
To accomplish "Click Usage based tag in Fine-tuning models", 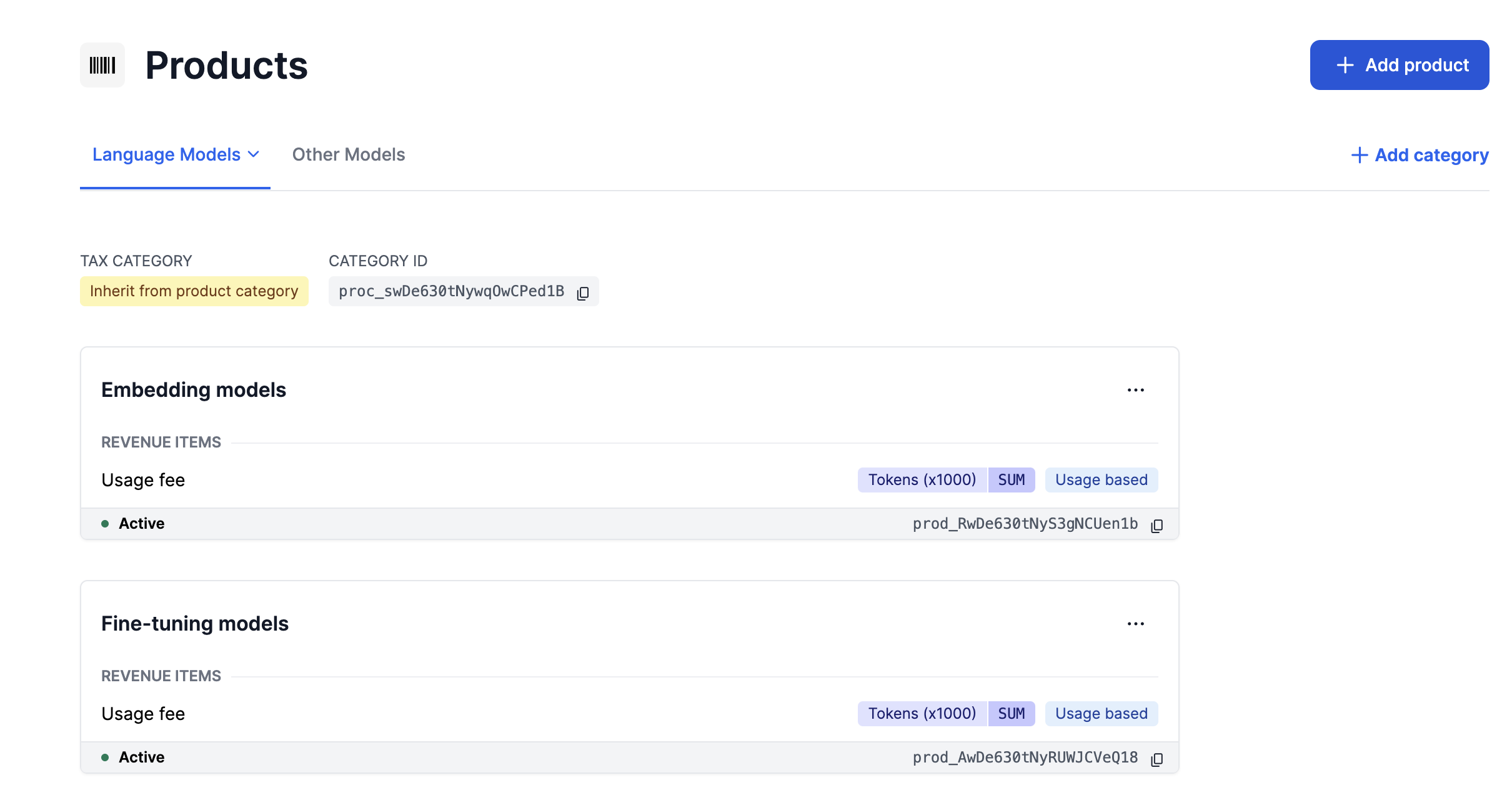I will coord(1101,714).
